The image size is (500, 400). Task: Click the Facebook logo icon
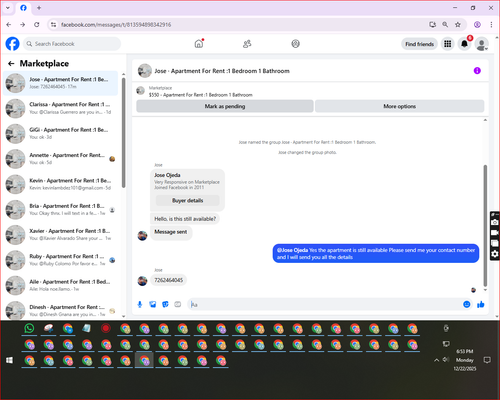13,44
